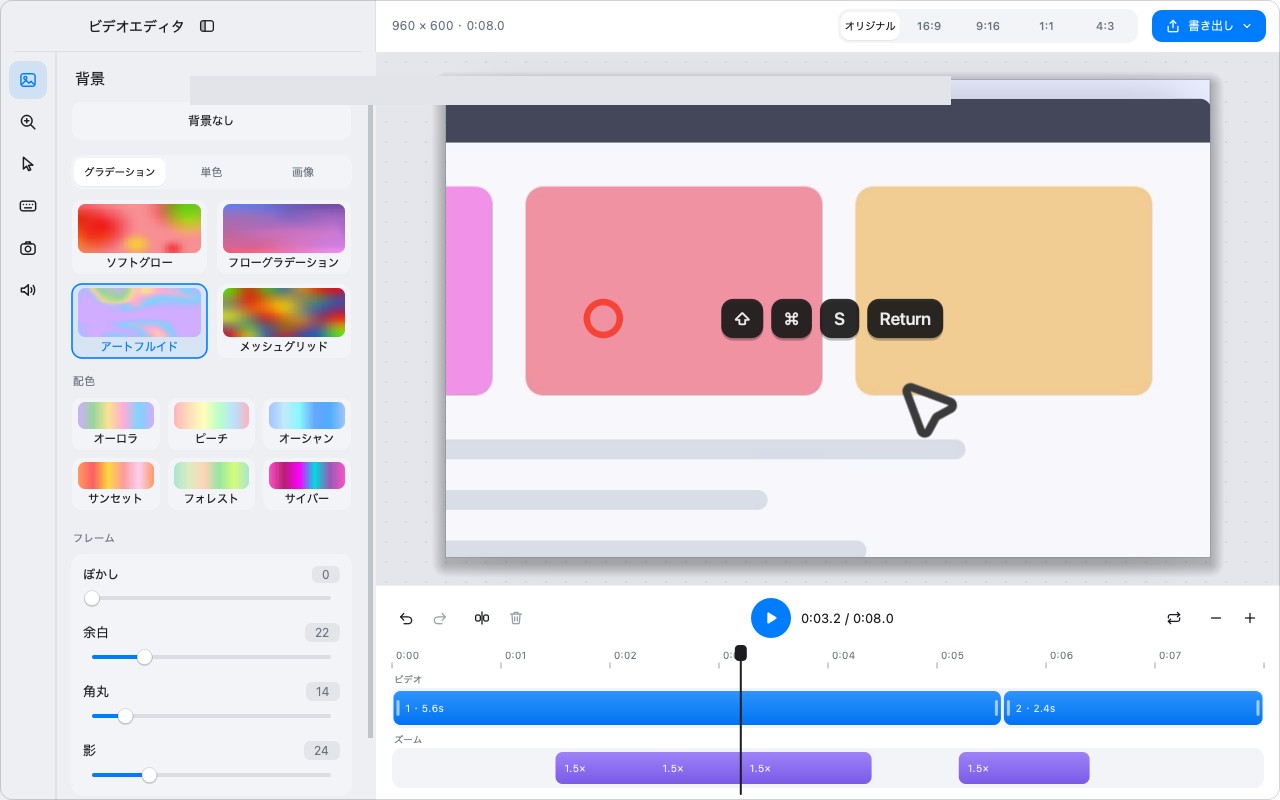Choose the フローグラデーション gradient thumbnail
Screen dimensions: 1280x800
[x=284, y=237]
